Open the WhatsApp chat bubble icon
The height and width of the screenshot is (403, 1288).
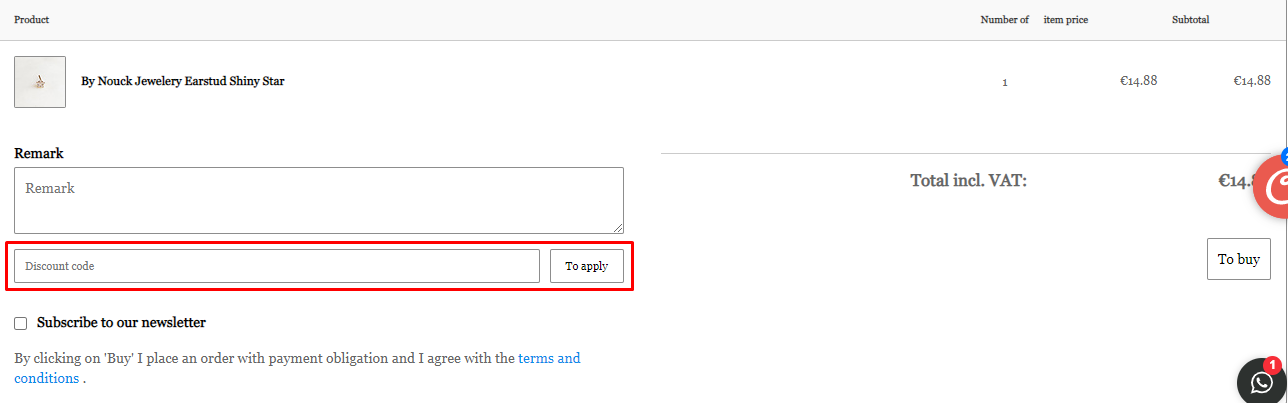1263,381
